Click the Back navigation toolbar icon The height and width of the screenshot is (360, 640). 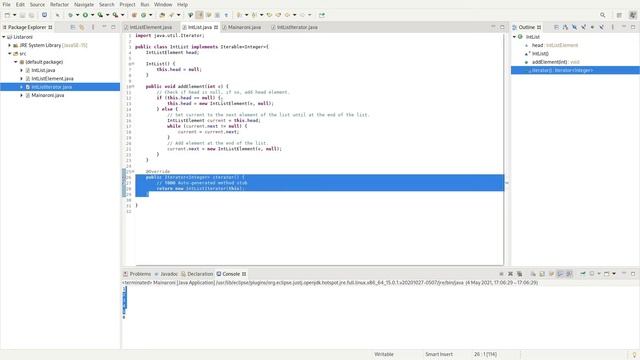[x=287, y=15]
